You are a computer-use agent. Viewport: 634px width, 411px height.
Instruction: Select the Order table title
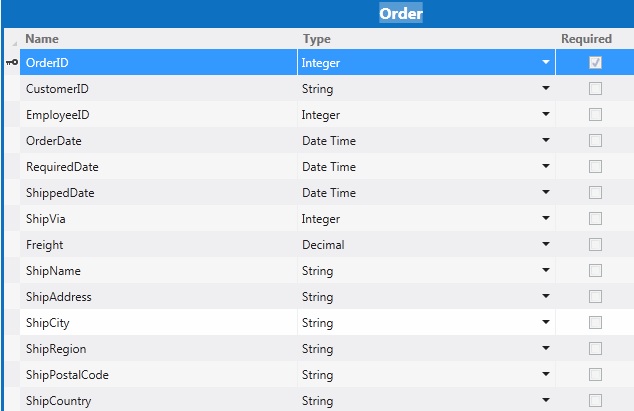tap(400, 14)
